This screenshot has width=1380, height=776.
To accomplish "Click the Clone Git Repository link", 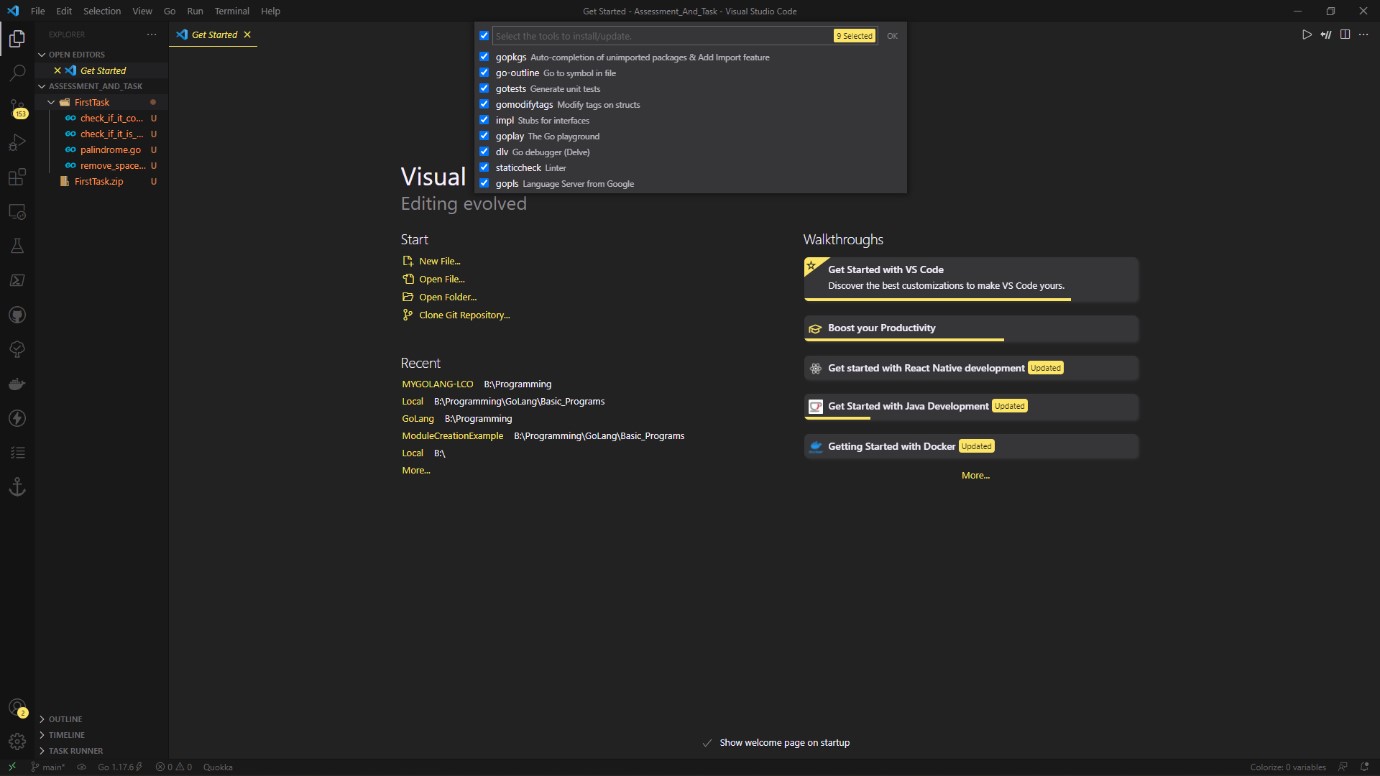I will click(x=464, y=315).
